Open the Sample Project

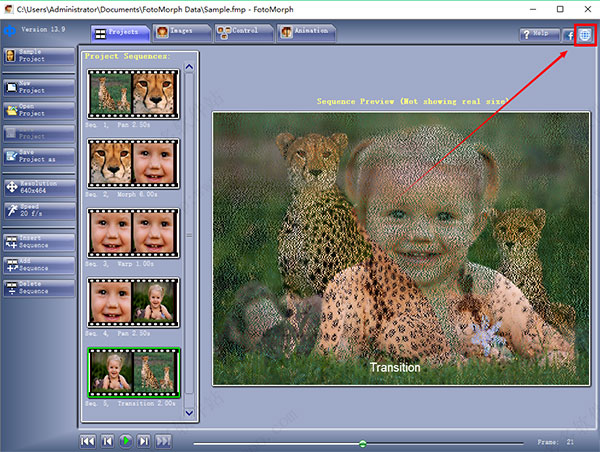pos(39,56)
